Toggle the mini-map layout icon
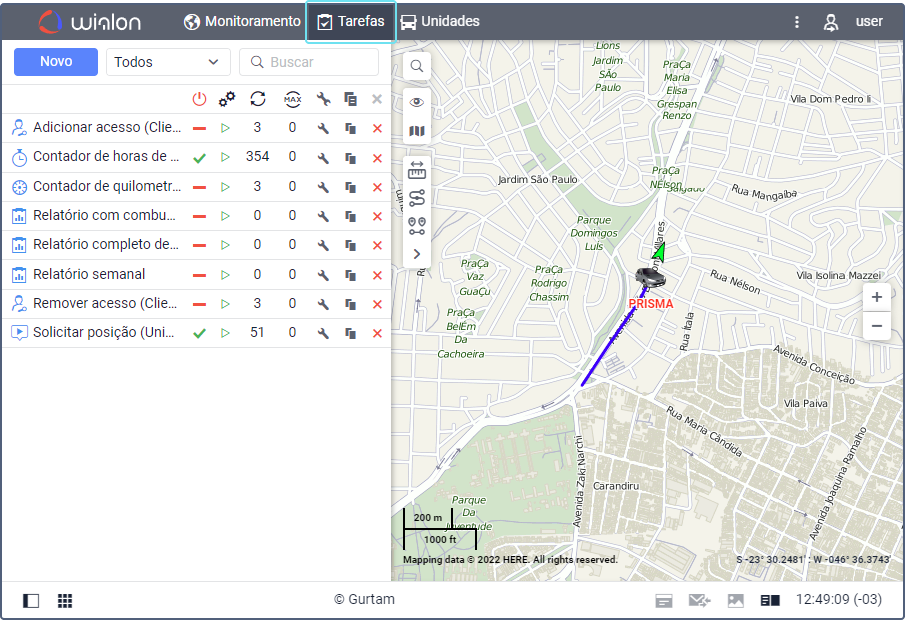 770,601
